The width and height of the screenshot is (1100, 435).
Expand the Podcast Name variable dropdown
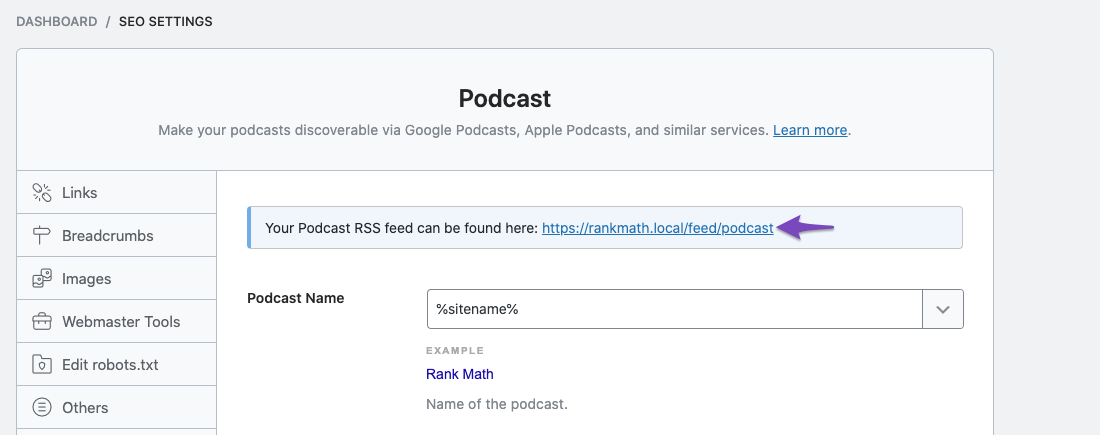point(943,309)
